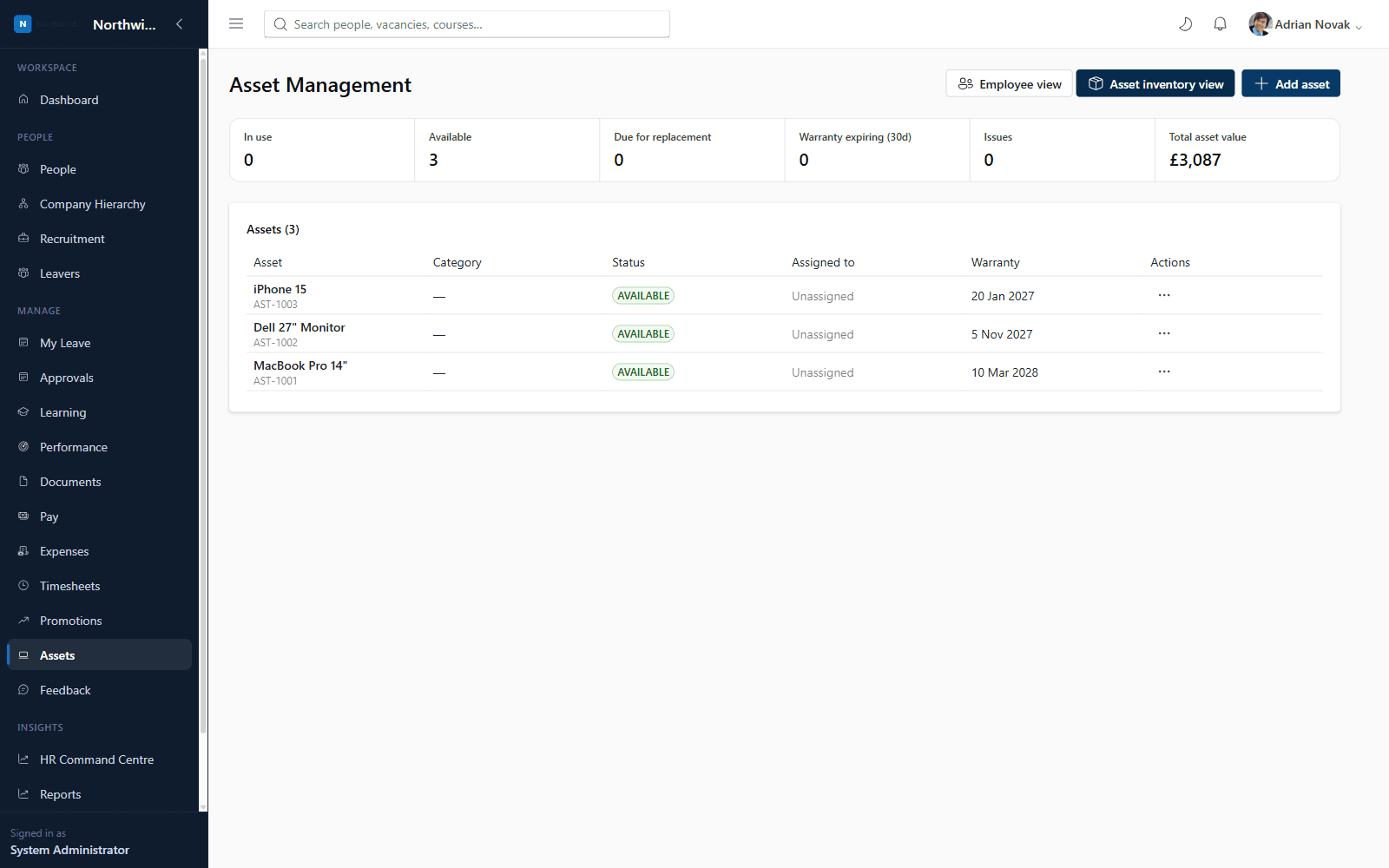Click the 20 Jan 2027 warranty date
This screenshot has height=868, width=1389.
[x=1003, y=296]
